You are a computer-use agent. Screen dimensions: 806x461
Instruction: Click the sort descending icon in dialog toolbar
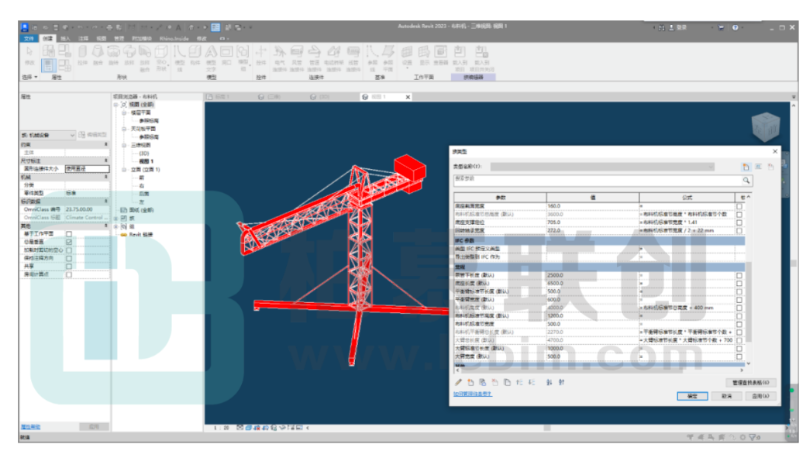point(561,382)
